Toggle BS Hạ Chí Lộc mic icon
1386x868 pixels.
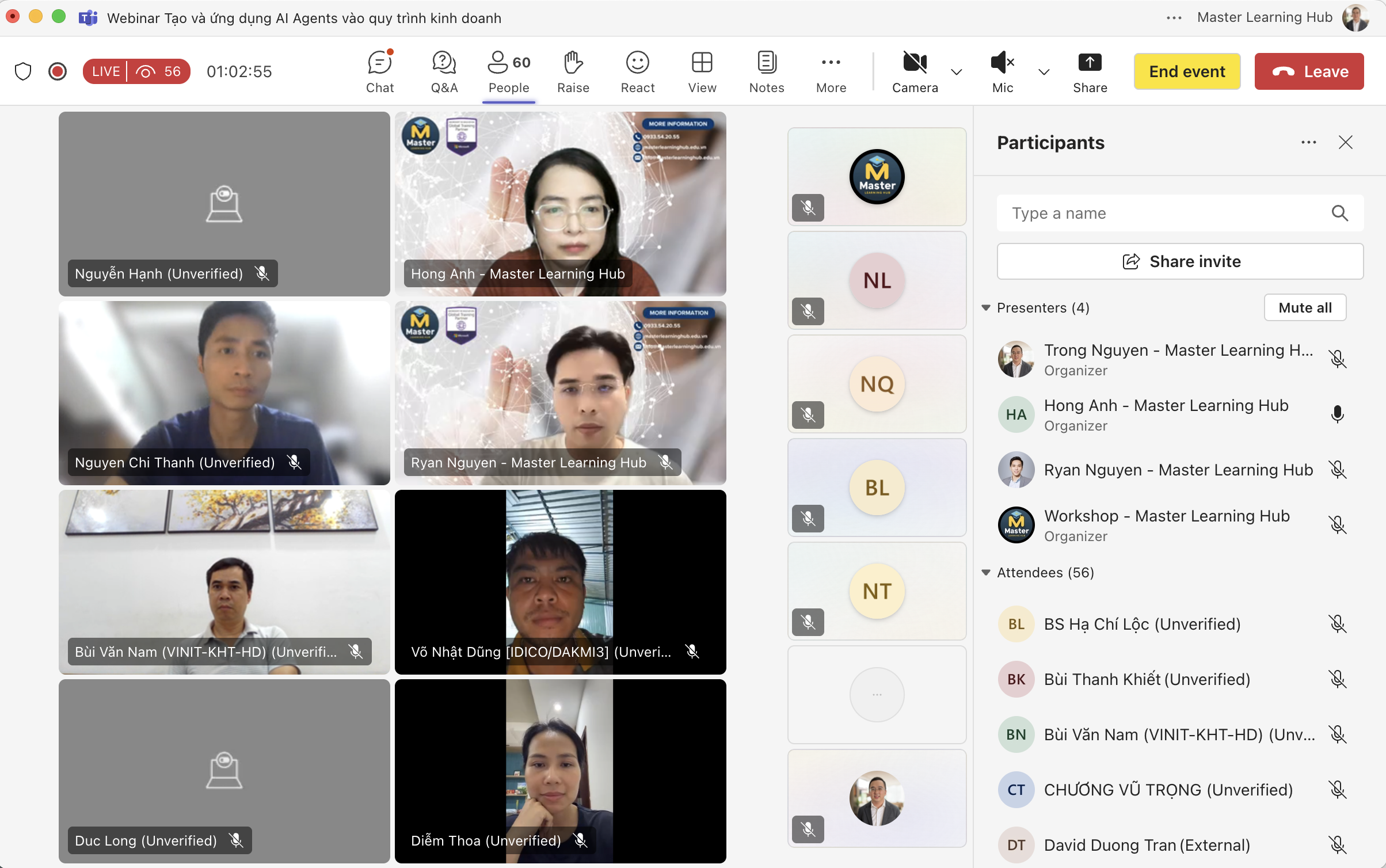click(1338, 624)
